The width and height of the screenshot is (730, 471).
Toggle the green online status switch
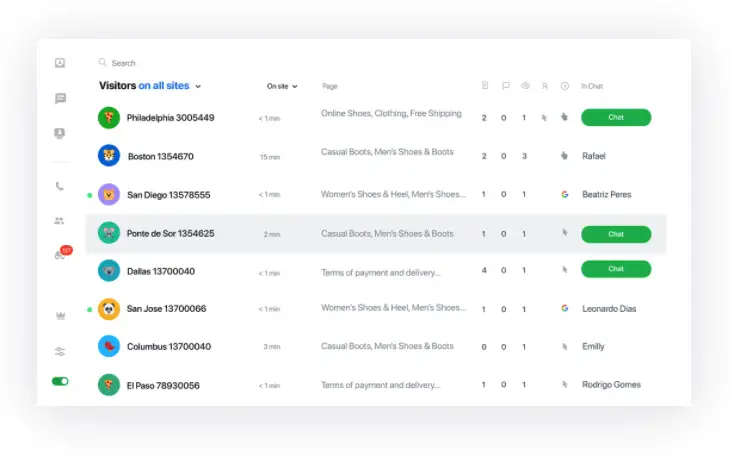click(x=60, y=381)
